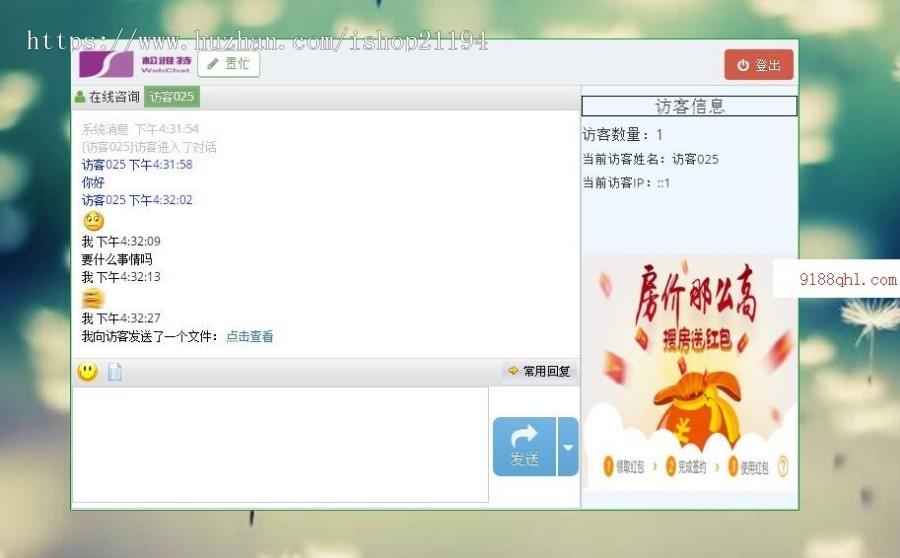Viewport: 900px width, 558px height.
Task: Click the 访客025 下午4:31:58 message header
Action: [137, 165]
